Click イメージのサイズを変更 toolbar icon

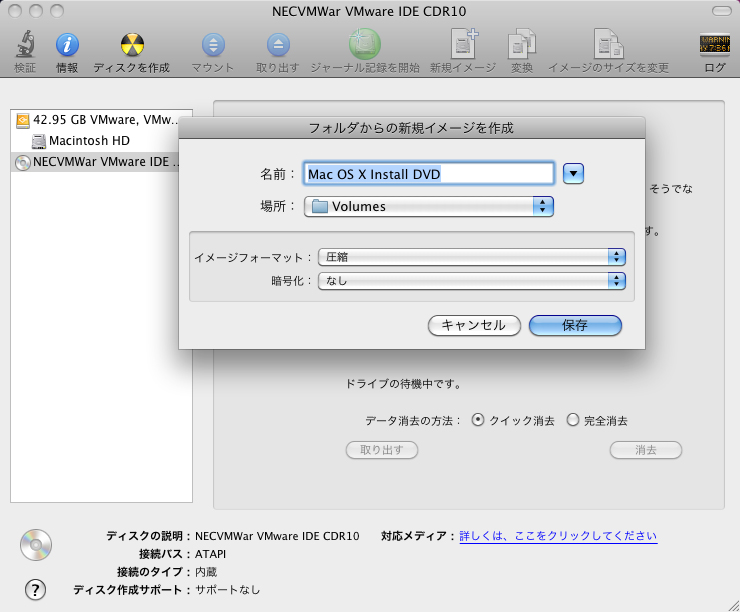(608, 44)
